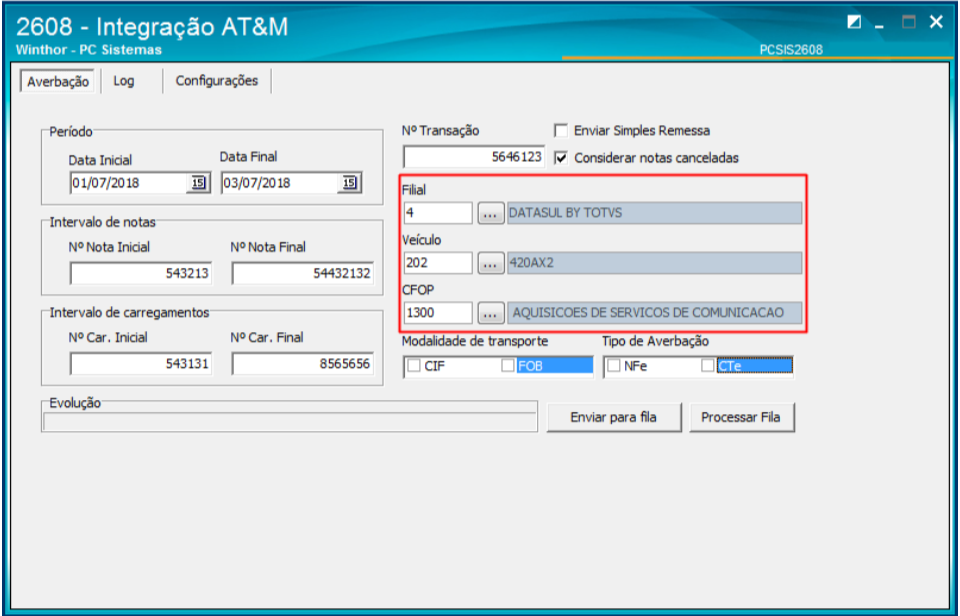Click the Enviar para fila button
Image resolution: width=960 pixels, height=616 pixels.
[613, 418]
